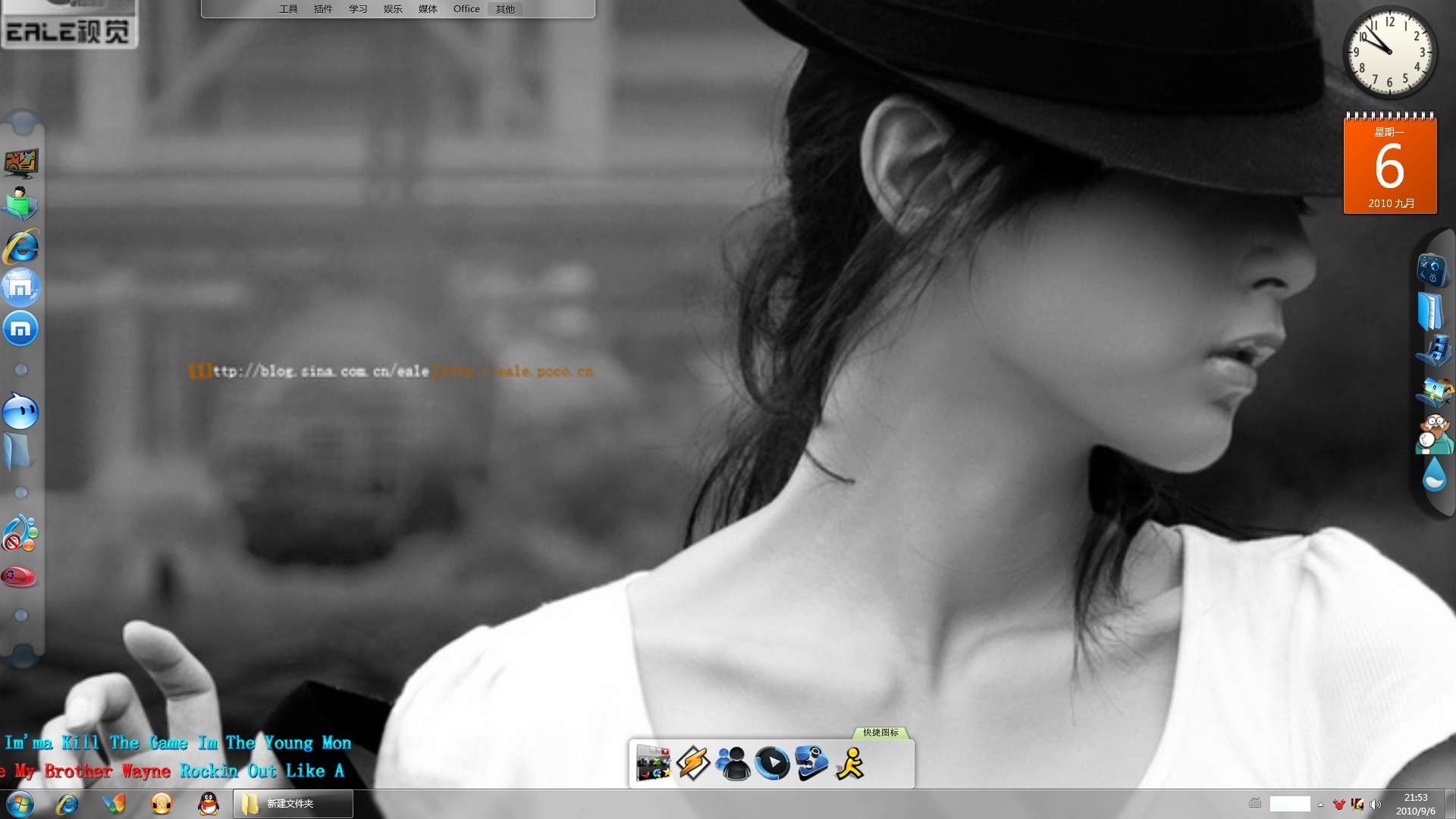Viewport: 1456px width, 819px height.
Task: Open the Windows Start menu orb
Action: (20, 804)
